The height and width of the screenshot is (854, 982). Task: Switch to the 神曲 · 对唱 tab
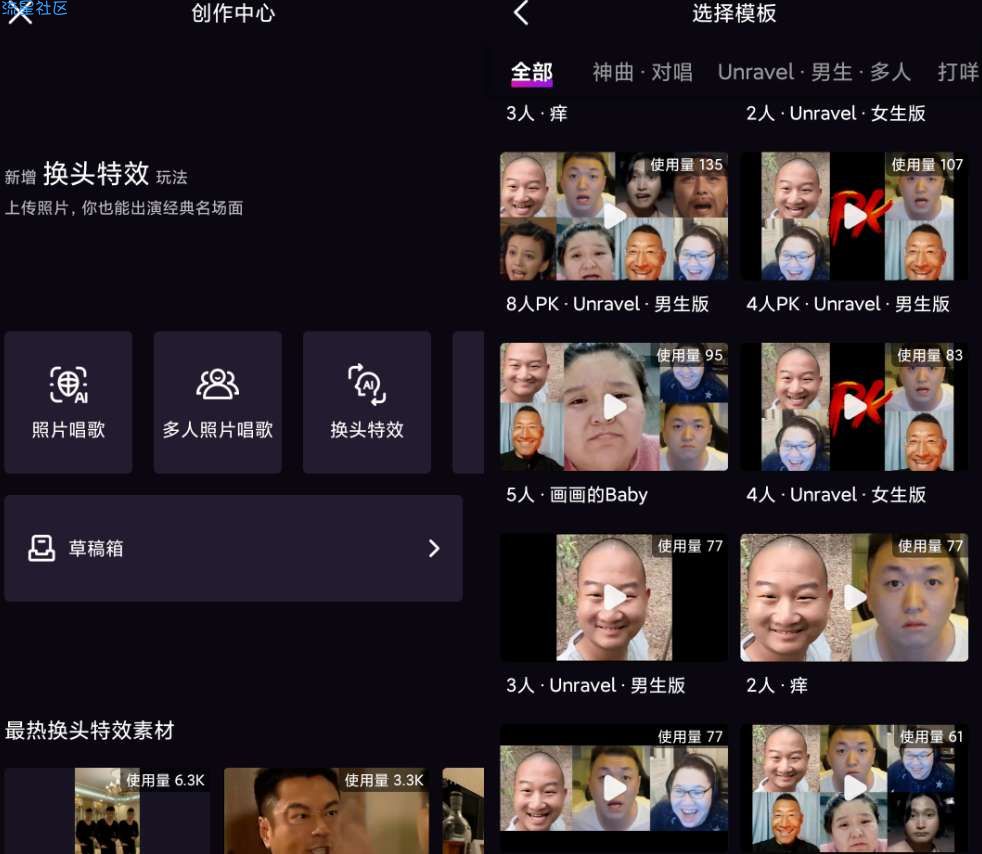pos(642,72)
